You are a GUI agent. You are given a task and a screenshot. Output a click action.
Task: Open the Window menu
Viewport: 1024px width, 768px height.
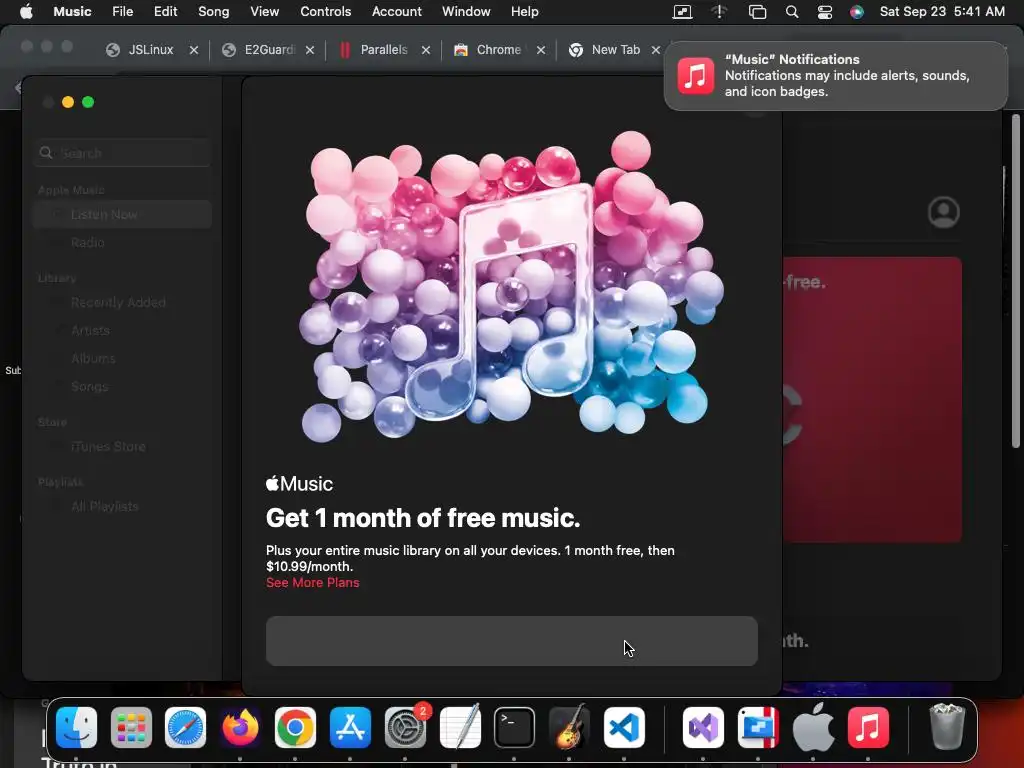click(x=466, y=11)
